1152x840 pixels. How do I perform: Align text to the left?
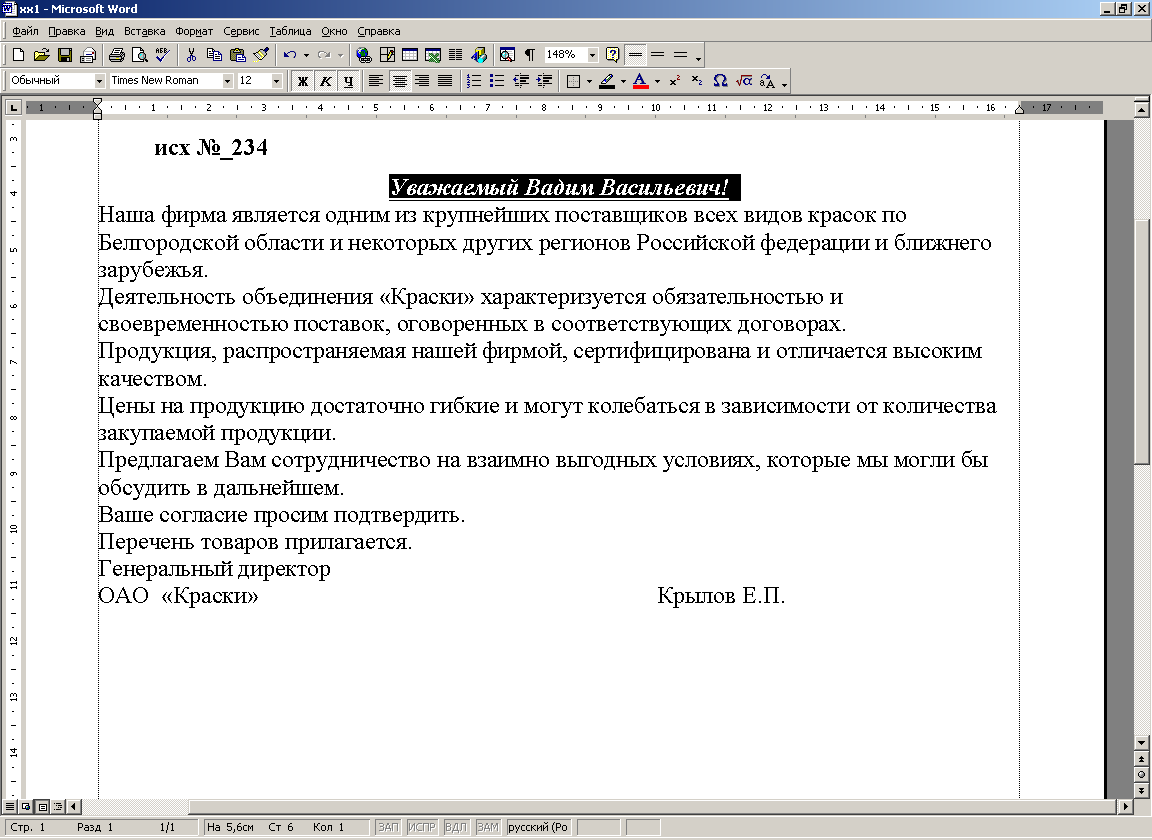point(376,81)
